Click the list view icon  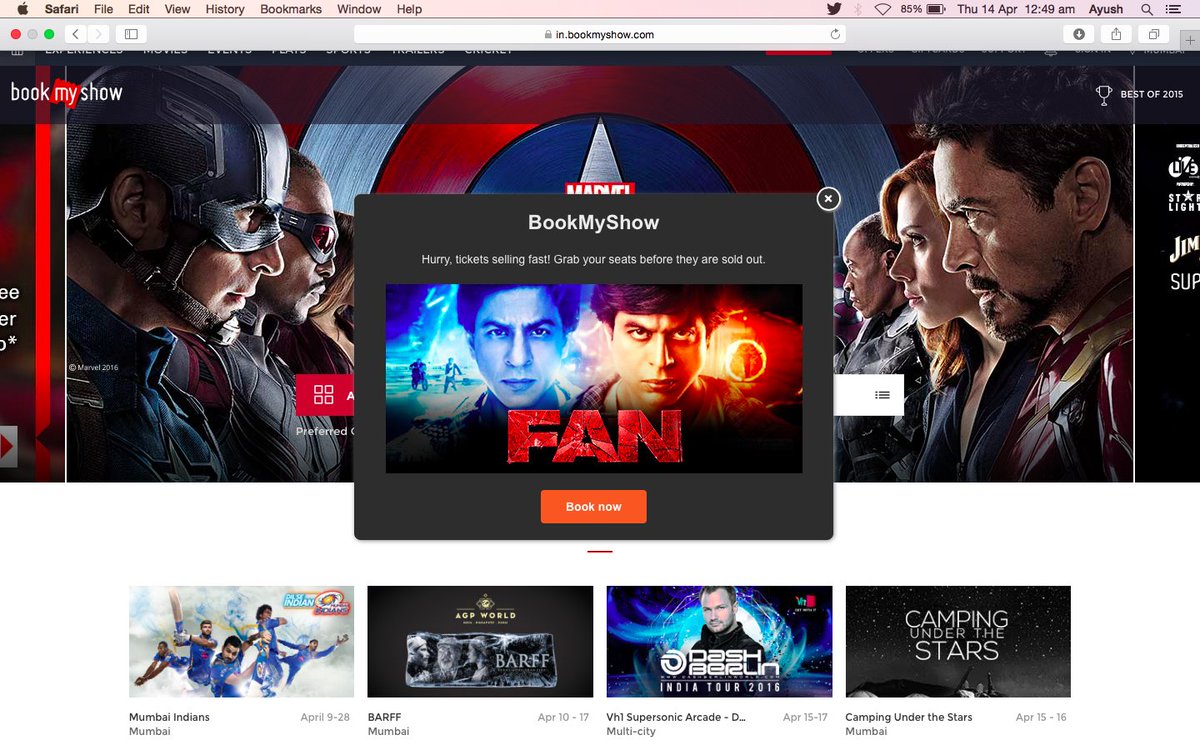coord(882,395)
